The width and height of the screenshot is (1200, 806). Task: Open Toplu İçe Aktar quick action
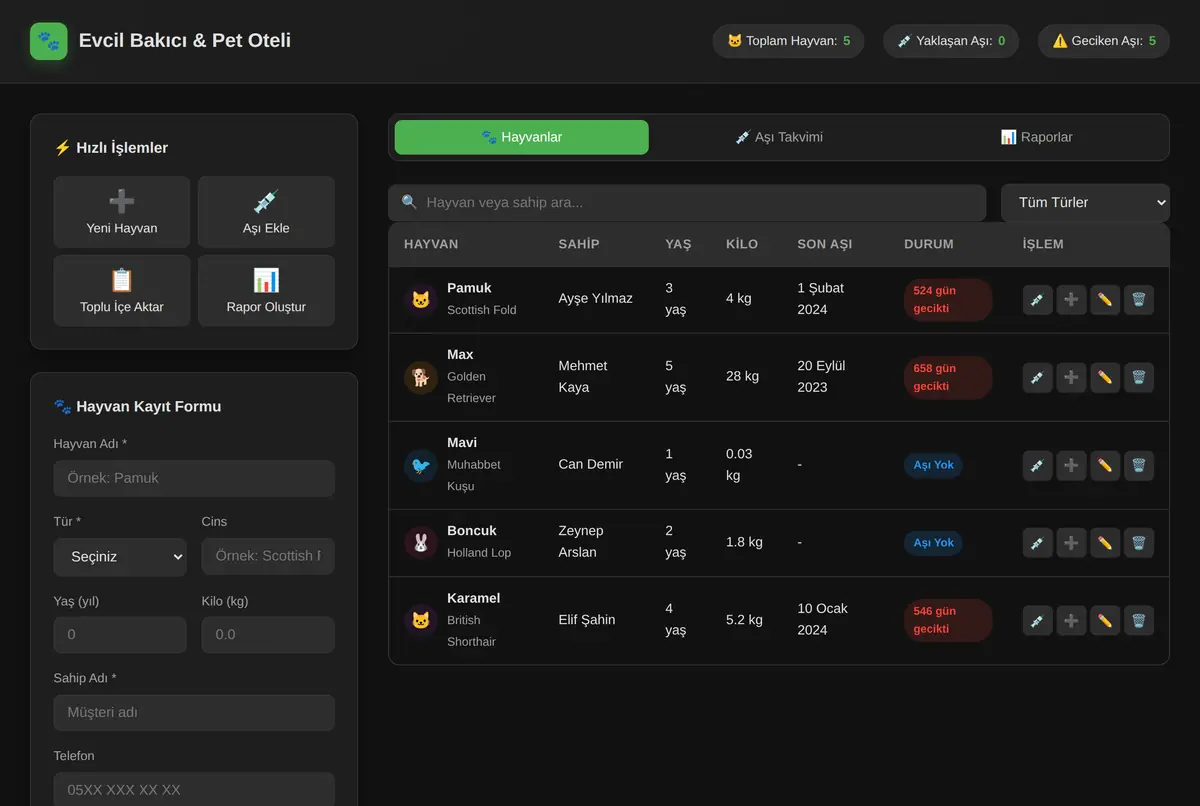click(x=122, y=291)
